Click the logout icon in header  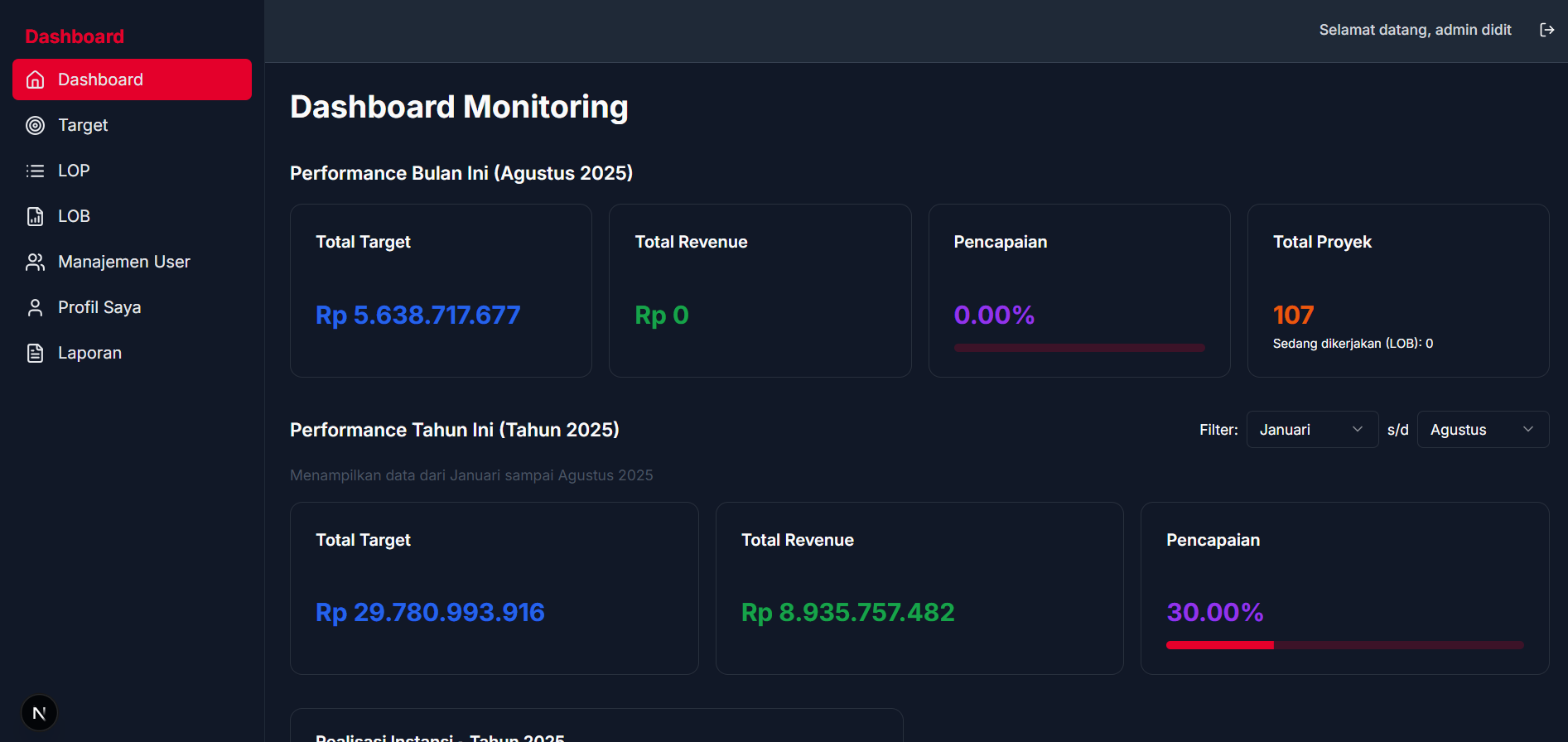pos(1546,30)
